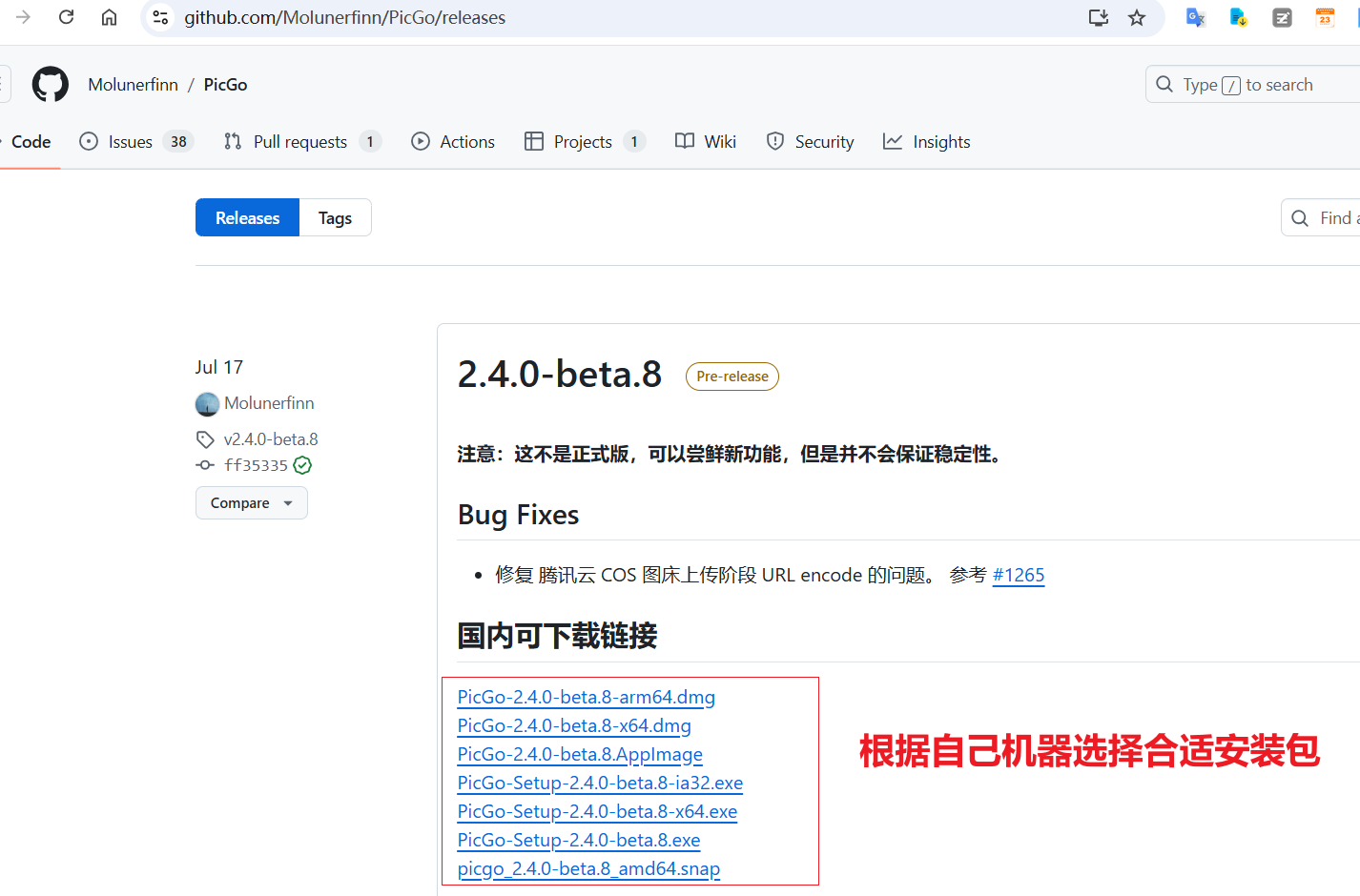This screenshot has width=1360, height=896.
Task: Open the 2.4.0-beta.8 release title
Action: (560, 375)
